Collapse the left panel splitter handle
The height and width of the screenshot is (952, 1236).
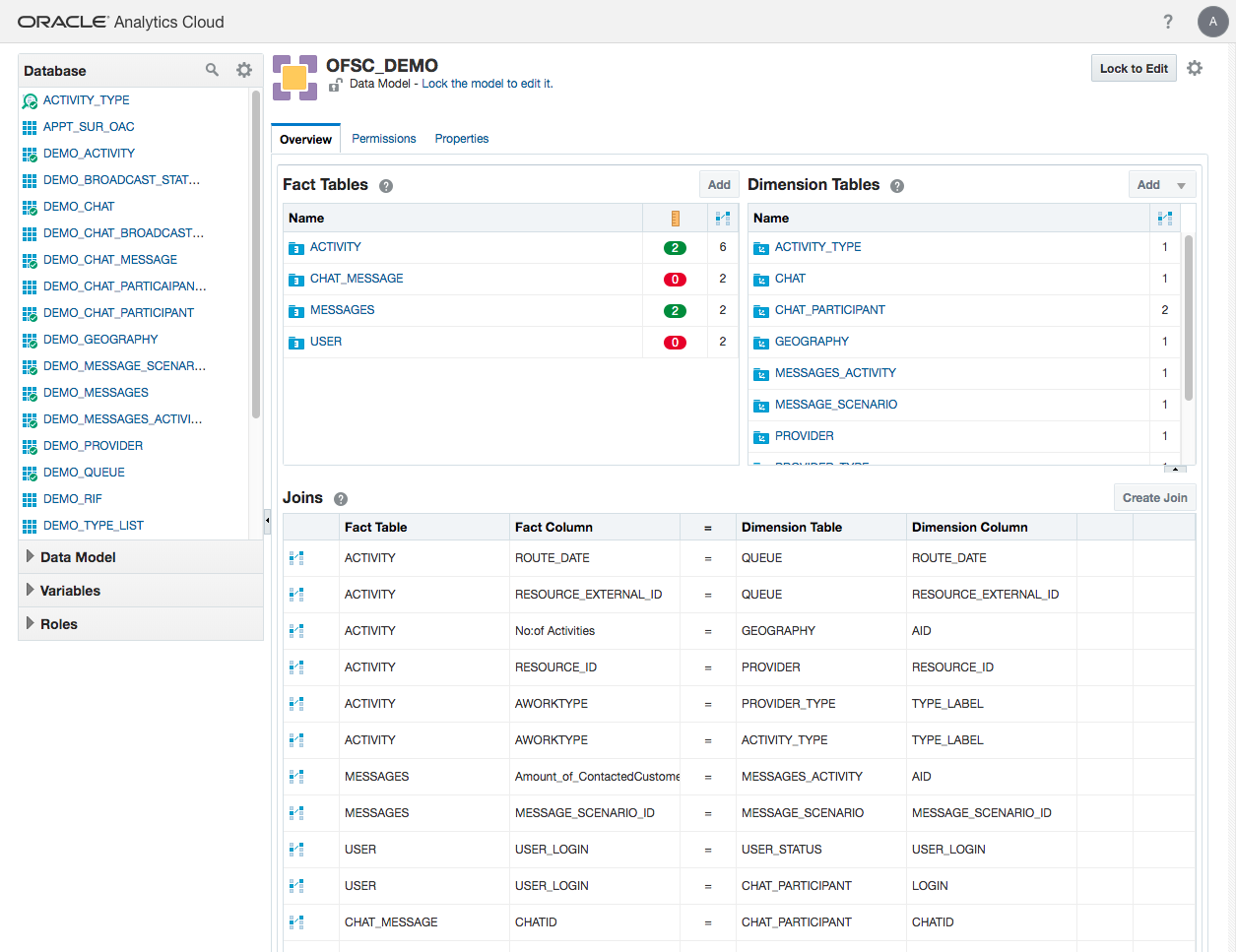[267, 519]
